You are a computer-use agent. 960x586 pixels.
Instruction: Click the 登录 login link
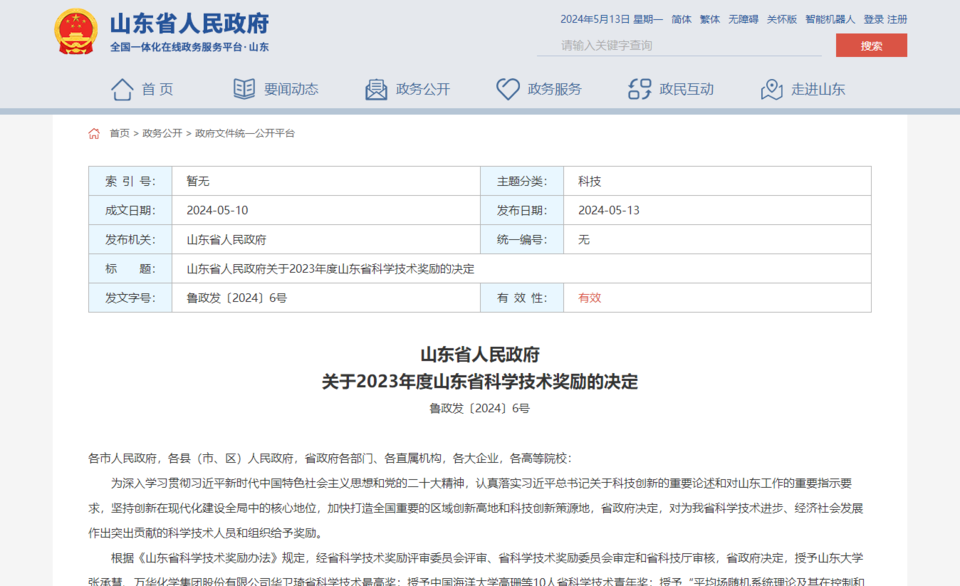pyautogui.click(x=873, y=19)
